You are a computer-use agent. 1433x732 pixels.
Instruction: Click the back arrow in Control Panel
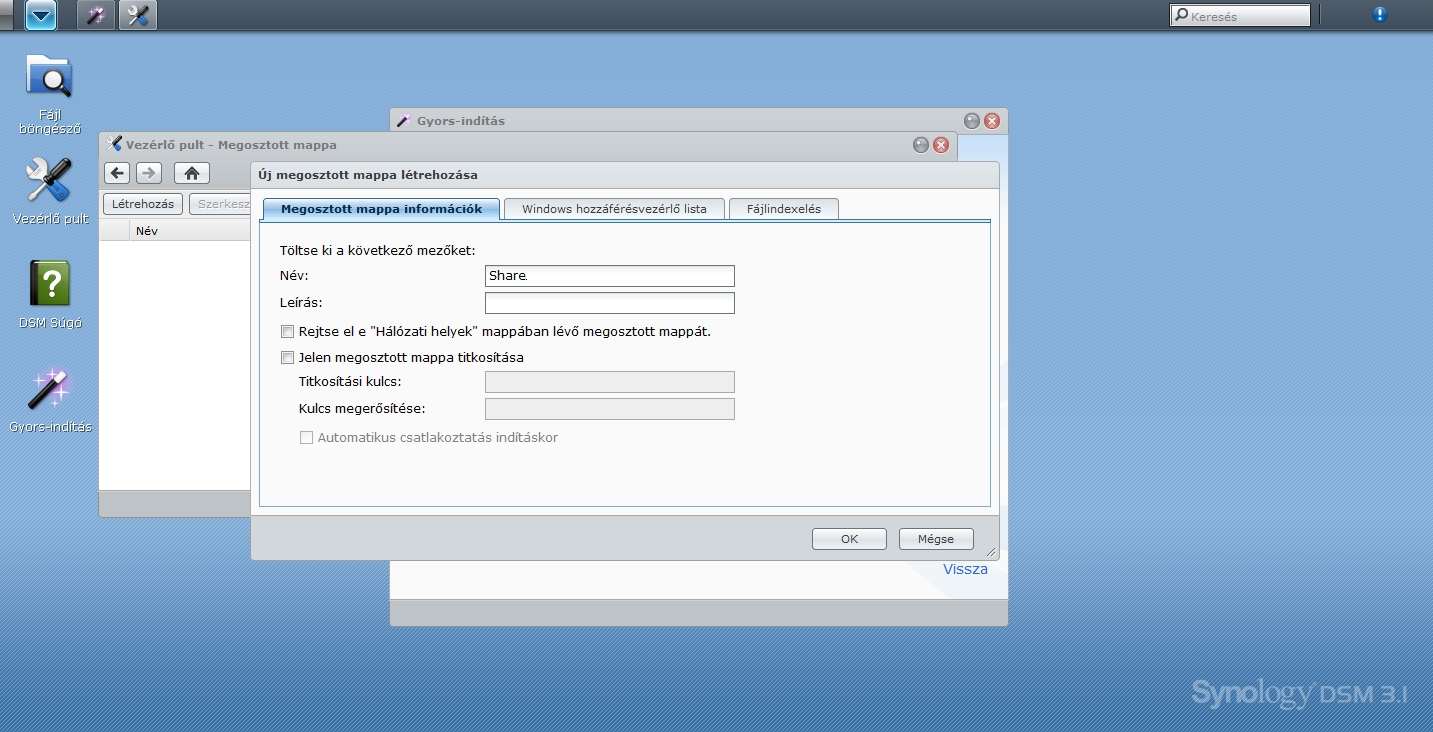click(x=118, y=173)
